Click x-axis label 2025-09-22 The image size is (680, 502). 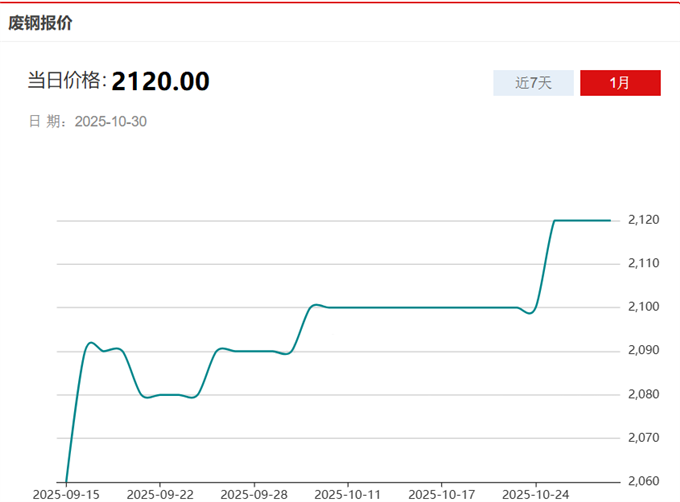tap(160, 494)
